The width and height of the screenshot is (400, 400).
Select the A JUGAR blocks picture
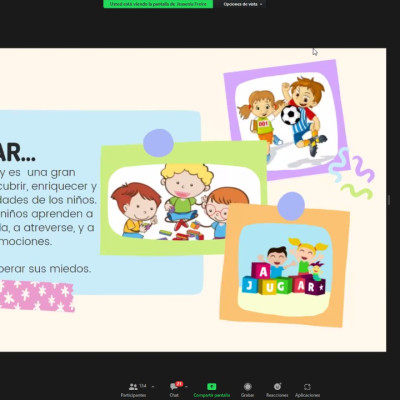(285, 270)
